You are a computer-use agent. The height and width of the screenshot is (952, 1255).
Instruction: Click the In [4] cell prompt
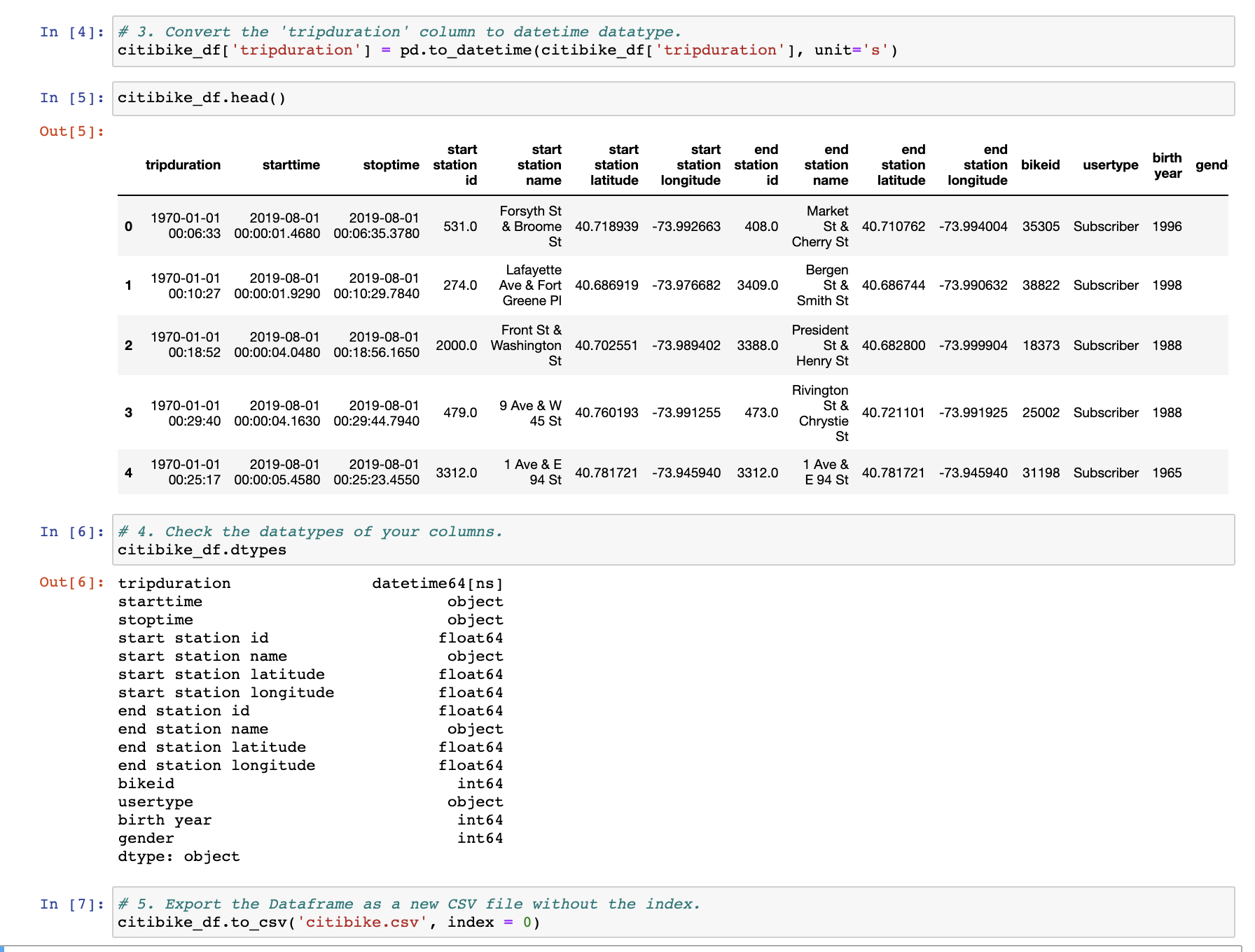tap(69, 31)
